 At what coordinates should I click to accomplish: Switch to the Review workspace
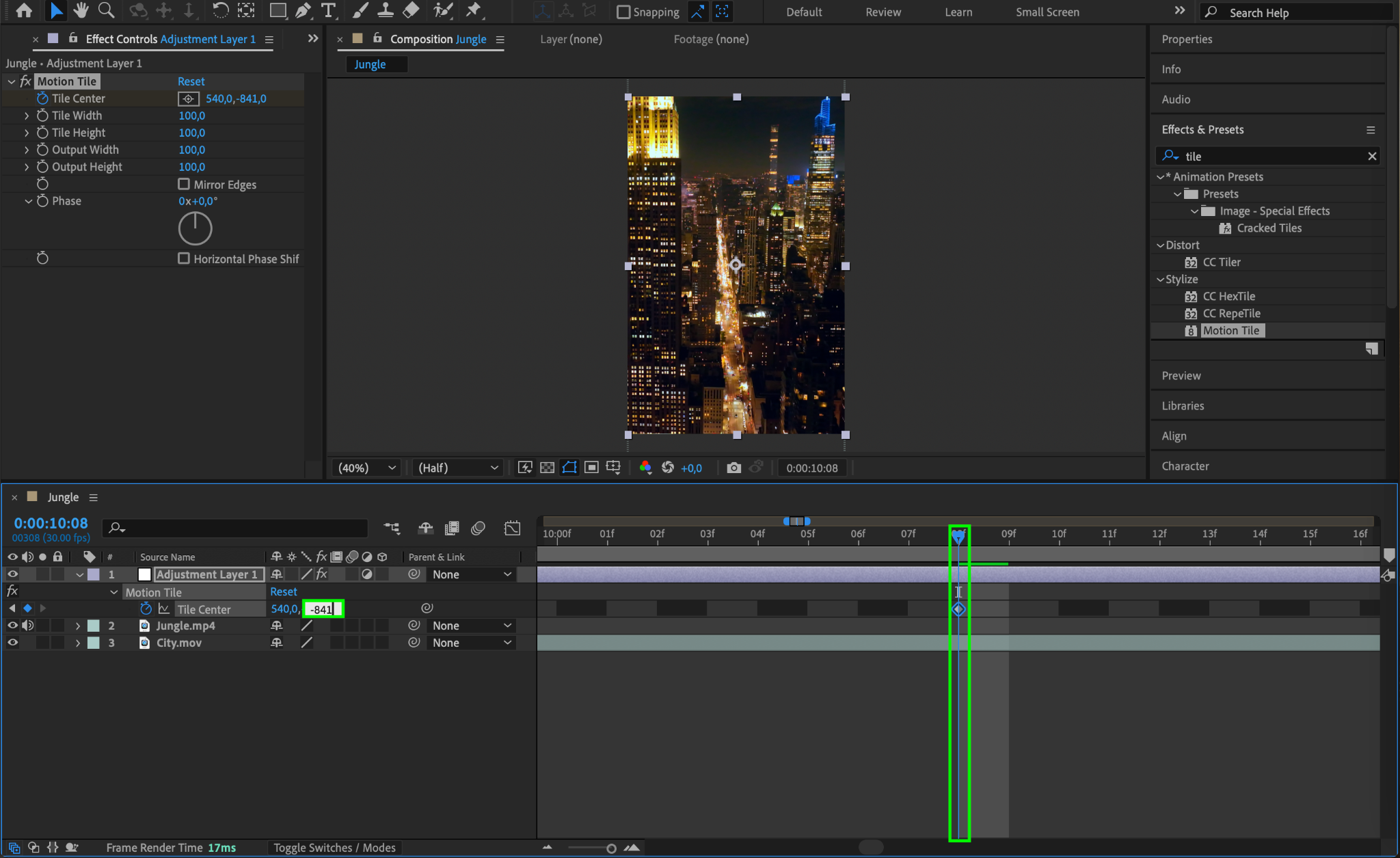(x=883, y=12)
